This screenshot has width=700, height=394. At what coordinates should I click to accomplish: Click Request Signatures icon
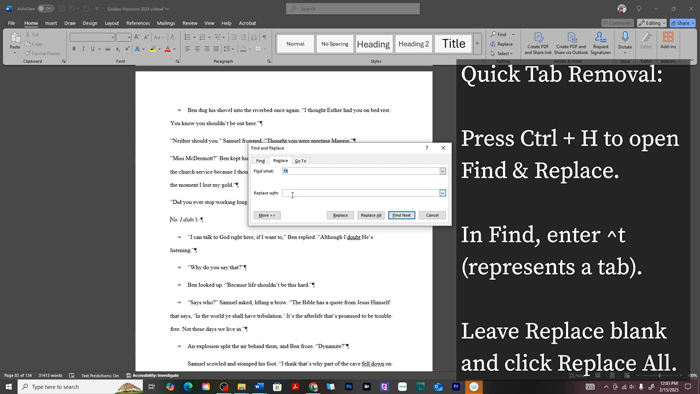pyautogui.click(x=600, y=43)
